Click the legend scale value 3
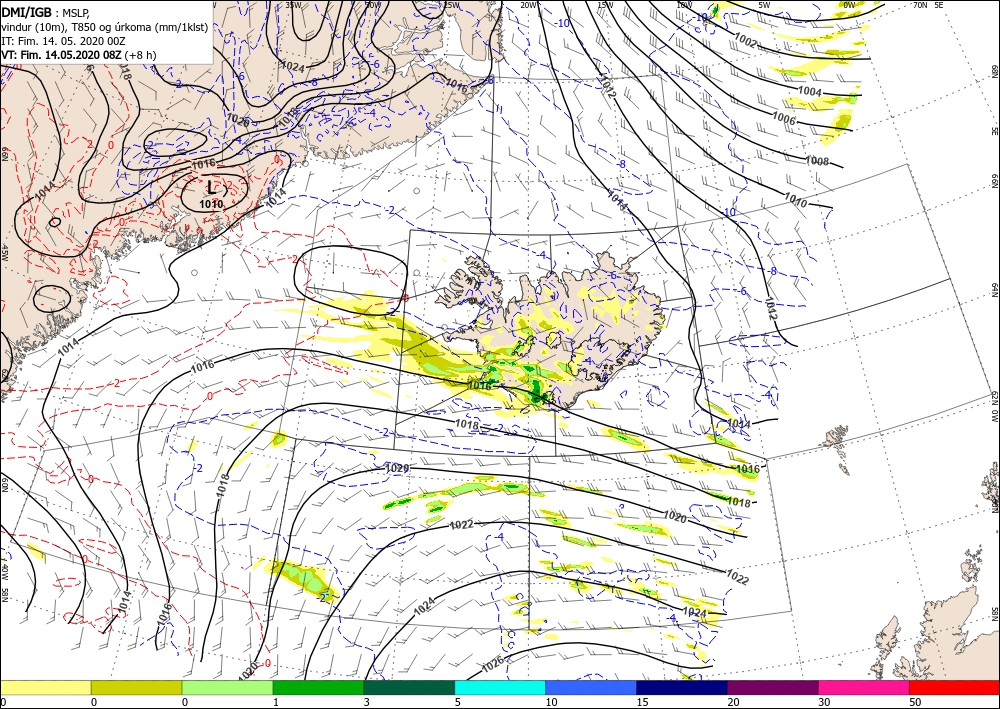 [x=367, y=702]
